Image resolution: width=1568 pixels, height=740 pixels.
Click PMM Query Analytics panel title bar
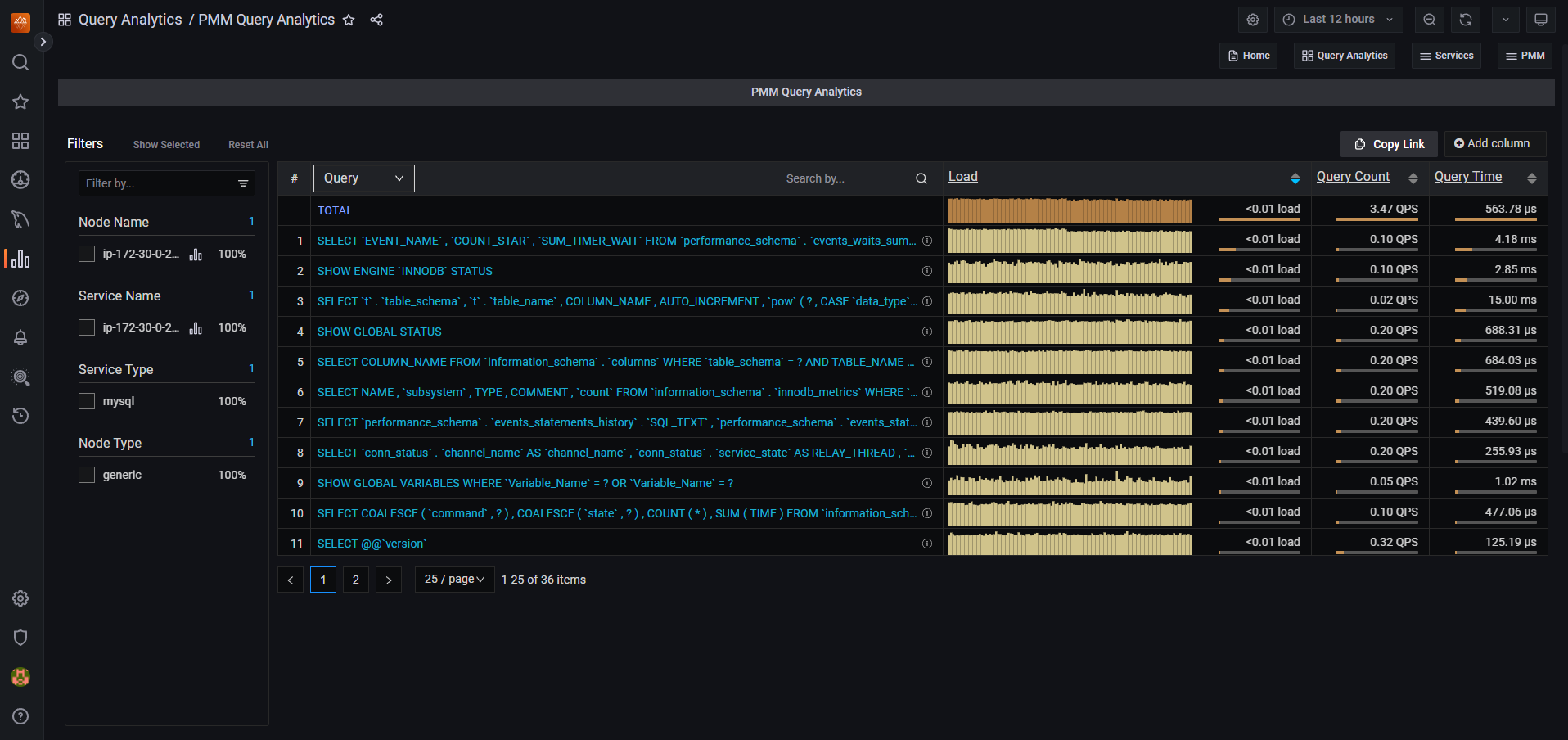(x=806, y=92)
